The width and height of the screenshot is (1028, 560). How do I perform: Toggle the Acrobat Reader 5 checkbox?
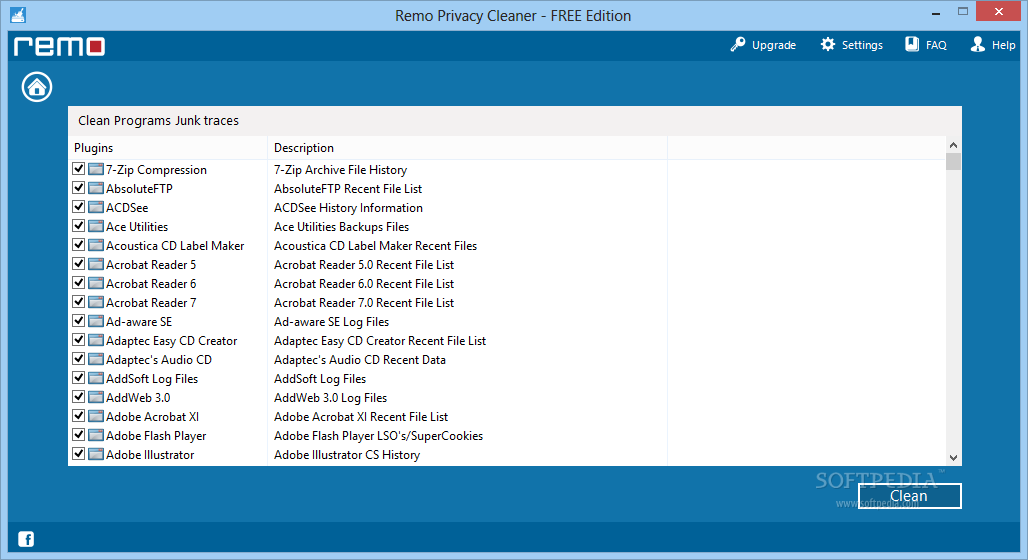point(79,264)
